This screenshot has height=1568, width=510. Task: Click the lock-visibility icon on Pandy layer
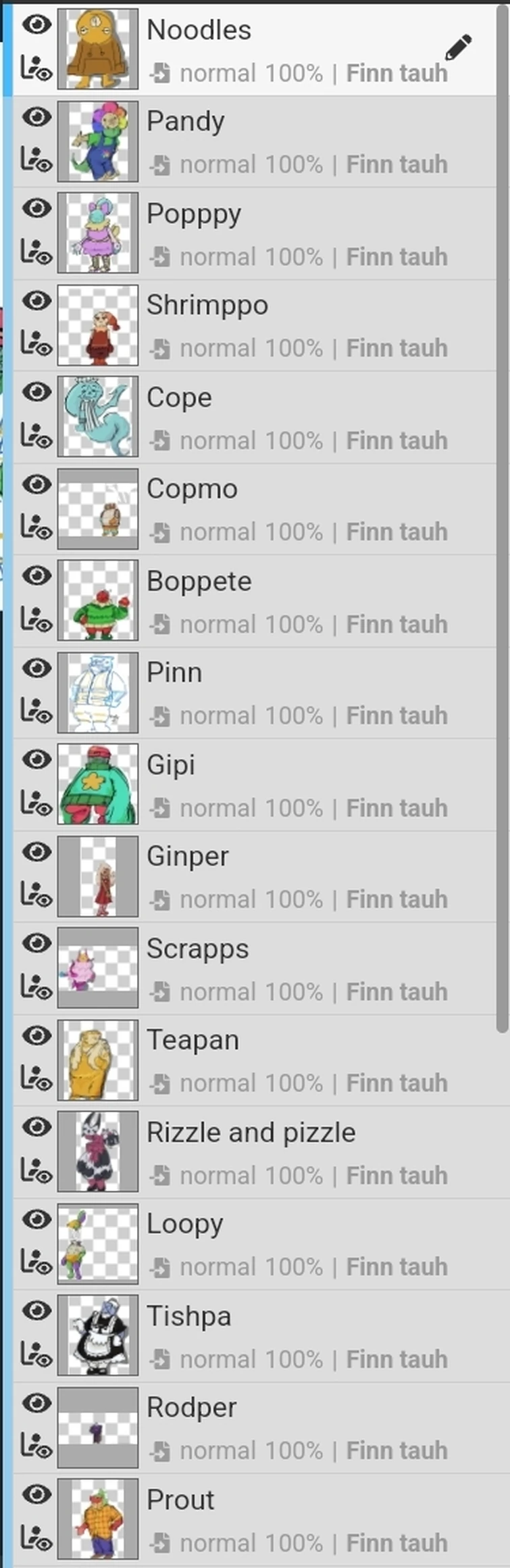pos(36,161)
